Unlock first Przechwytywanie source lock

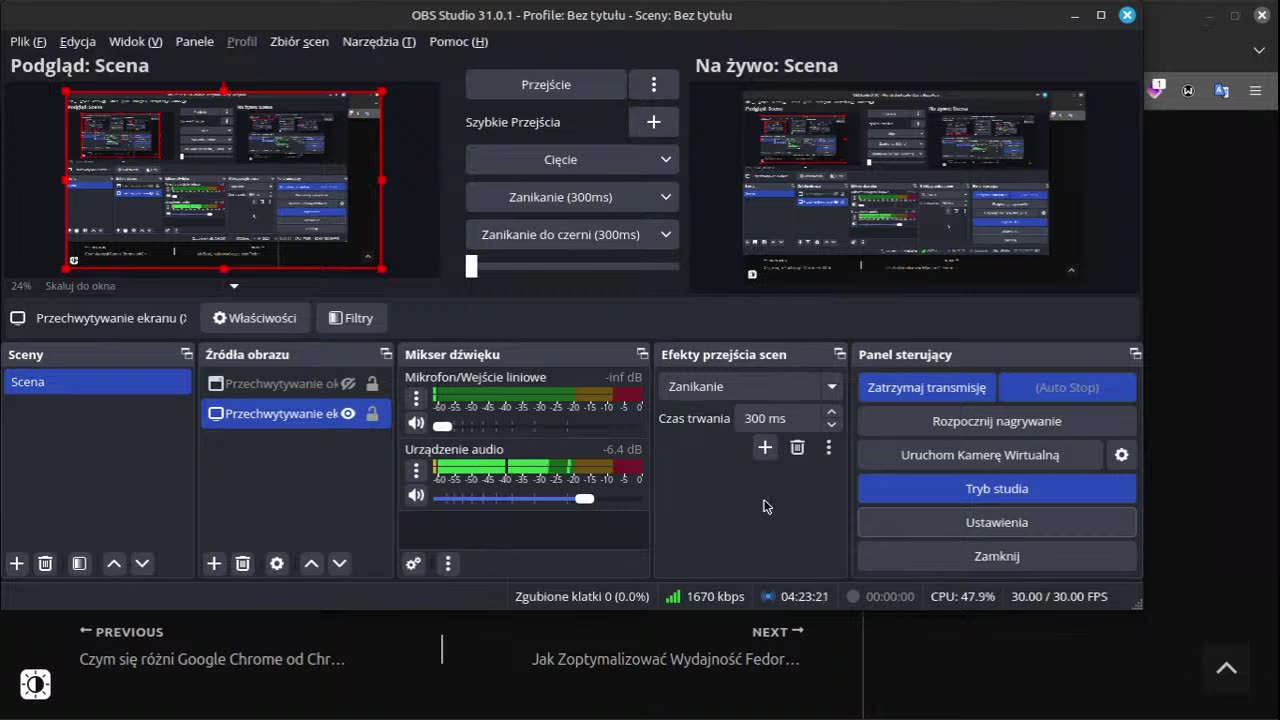tap(372, 384)
